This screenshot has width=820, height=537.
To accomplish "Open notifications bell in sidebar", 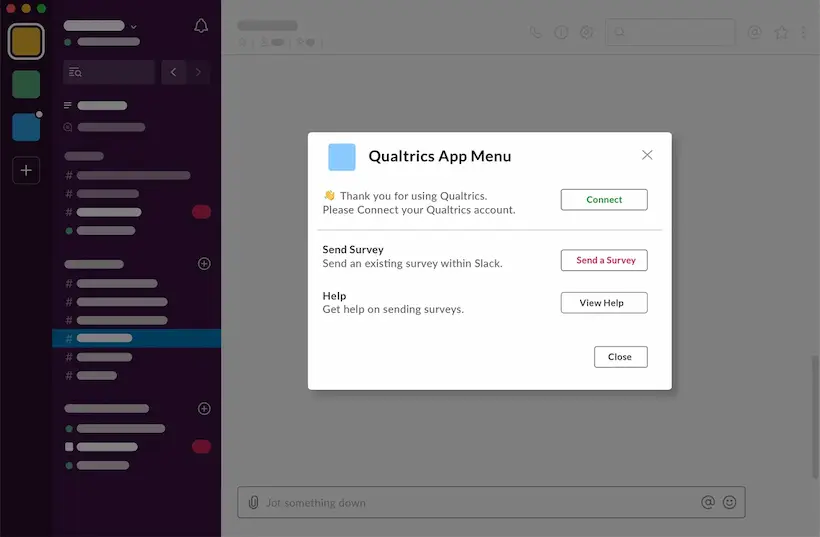I will (201, 26).
